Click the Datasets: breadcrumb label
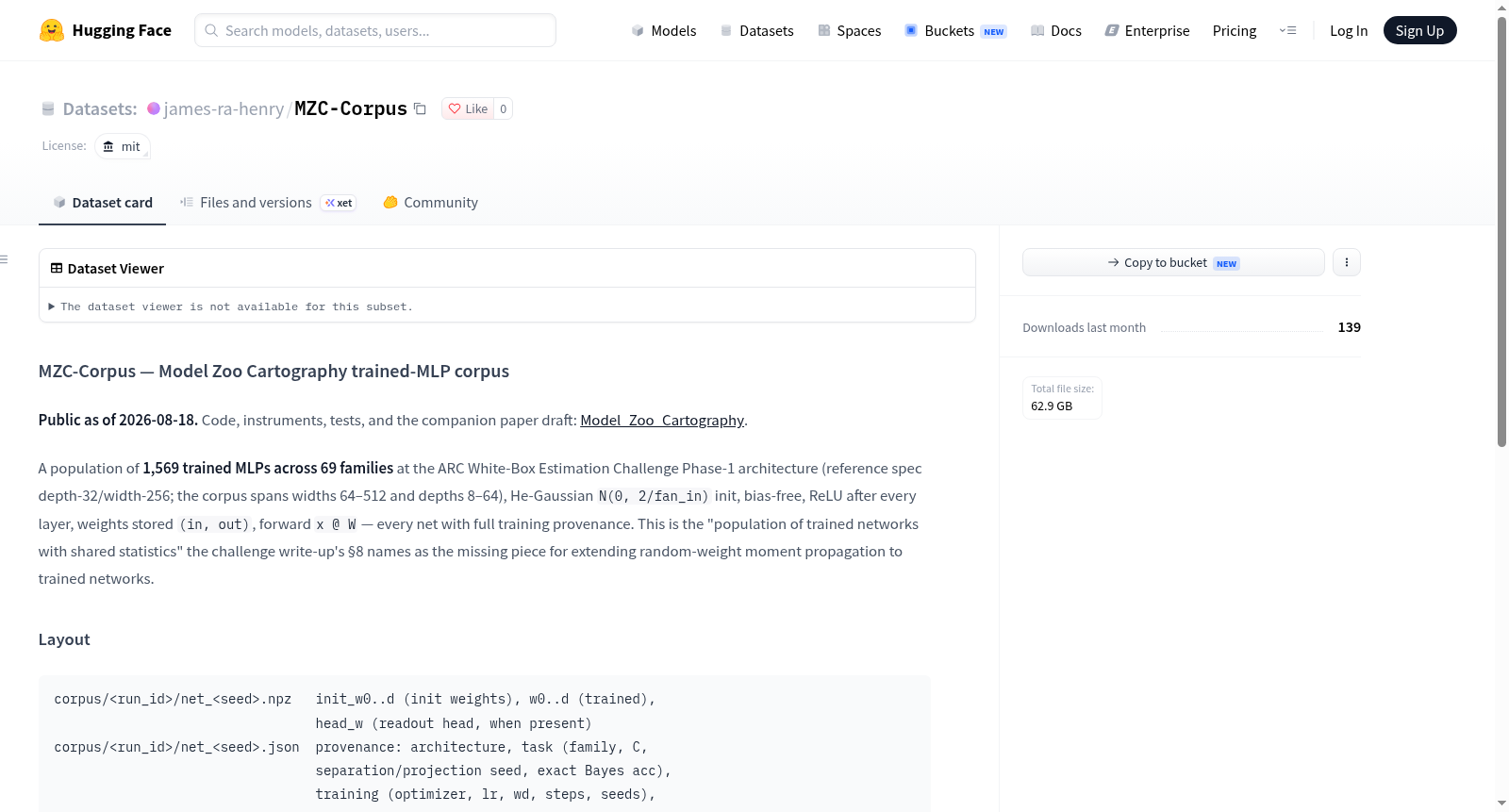The image size is (1509, 812). coord(100,109)
